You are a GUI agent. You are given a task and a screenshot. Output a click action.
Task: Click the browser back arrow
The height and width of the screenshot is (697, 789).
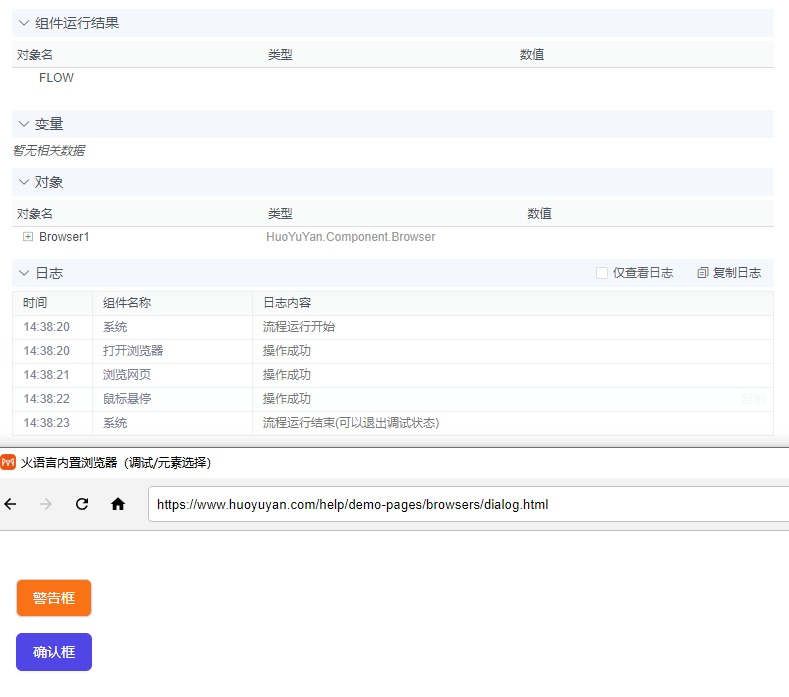pos(11,504)
